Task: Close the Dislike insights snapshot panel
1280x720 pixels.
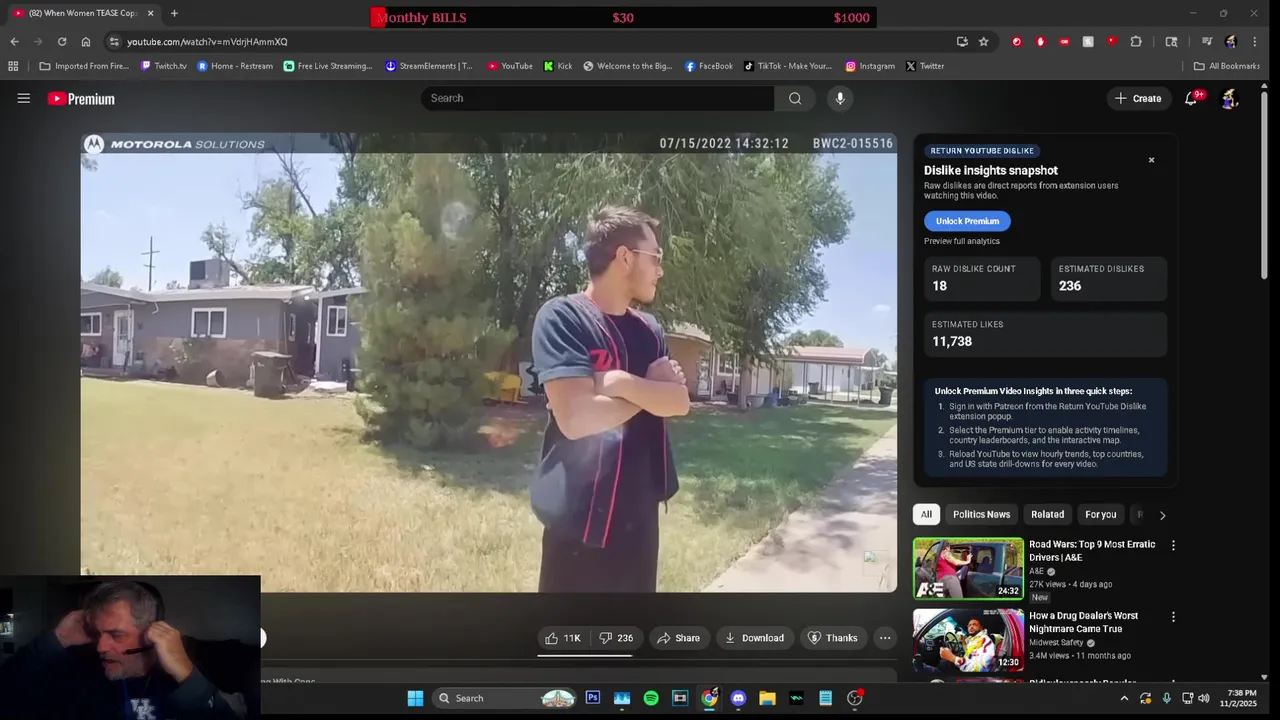Action: (1151, 160)
